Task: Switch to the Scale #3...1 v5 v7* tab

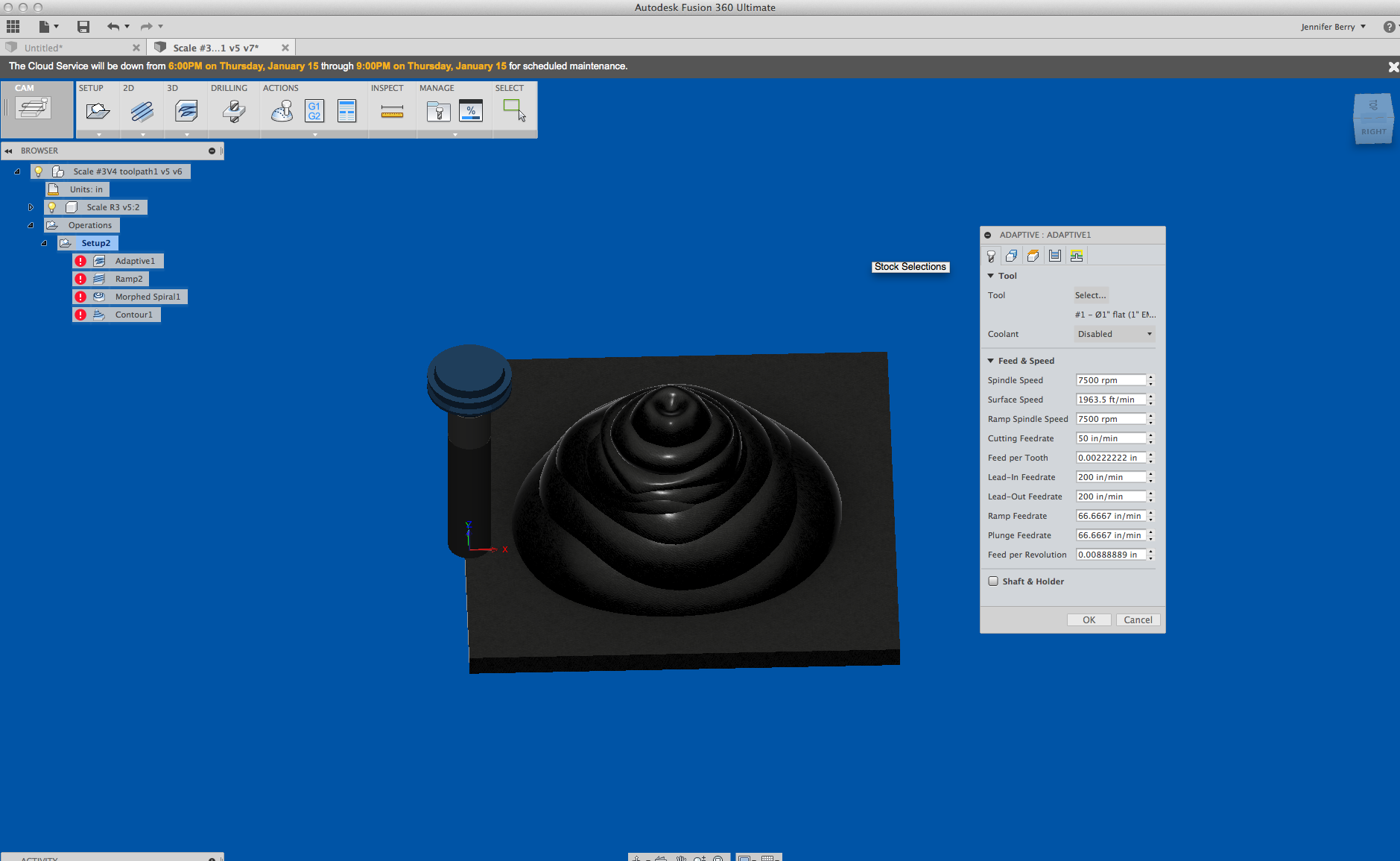Action: [216, 48]
